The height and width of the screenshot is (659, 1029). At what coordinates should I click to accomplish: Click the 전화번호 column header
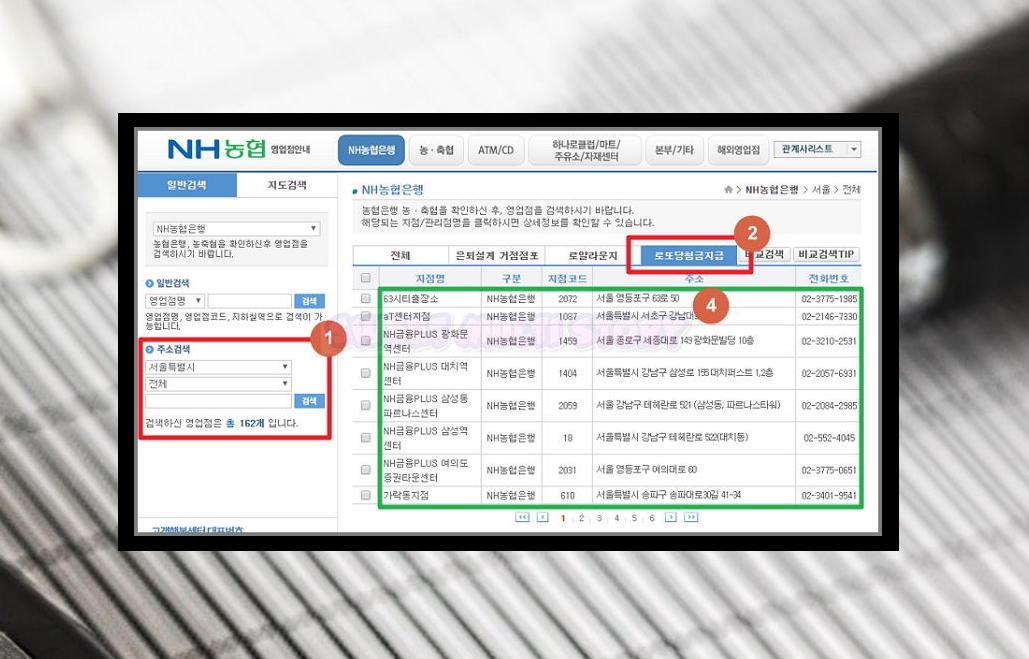[828, 278]
